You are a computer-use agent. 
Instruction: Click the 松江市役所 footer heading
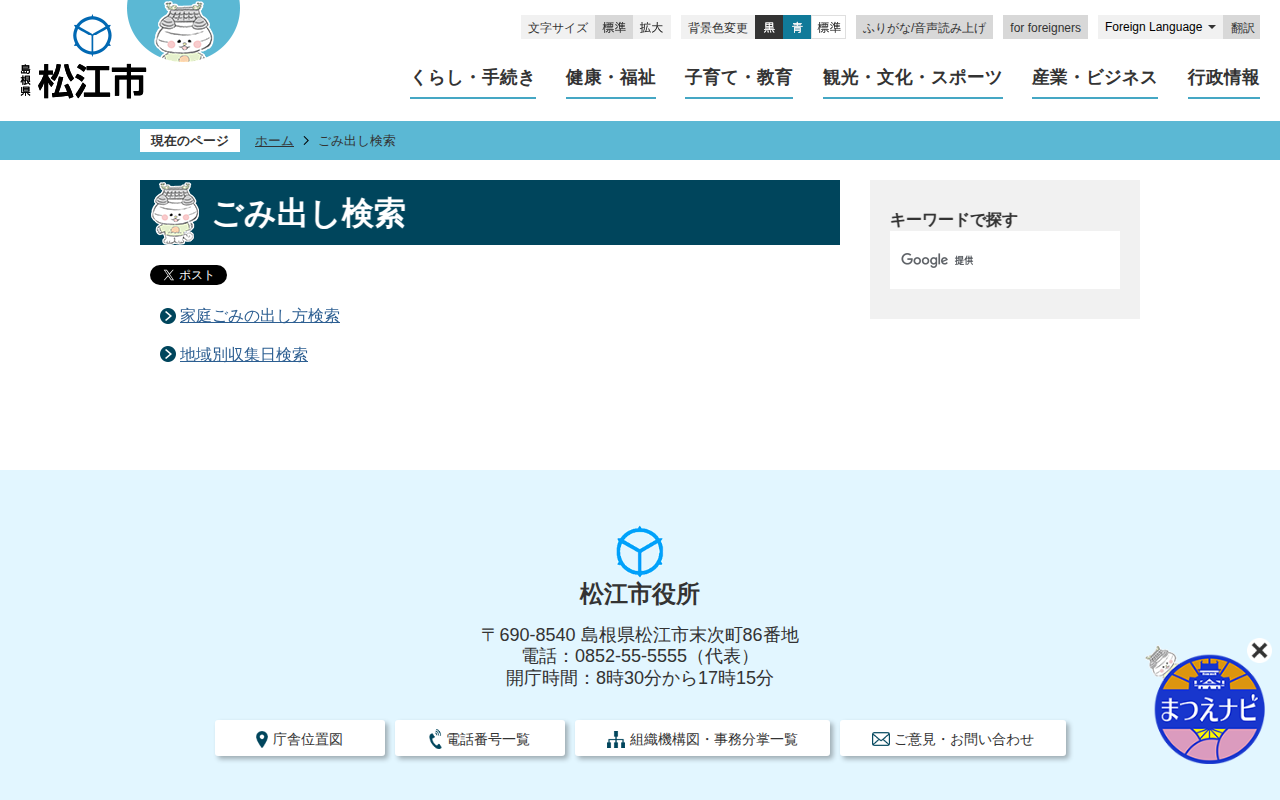pyautogui.click(x=640, y=594)
